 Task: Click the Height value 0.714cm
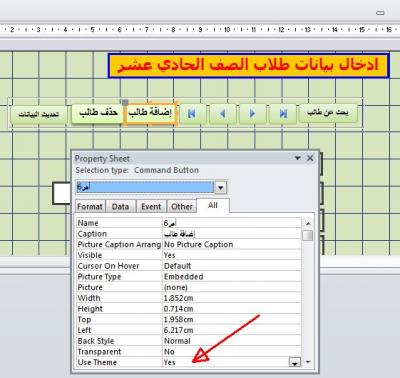232,308
